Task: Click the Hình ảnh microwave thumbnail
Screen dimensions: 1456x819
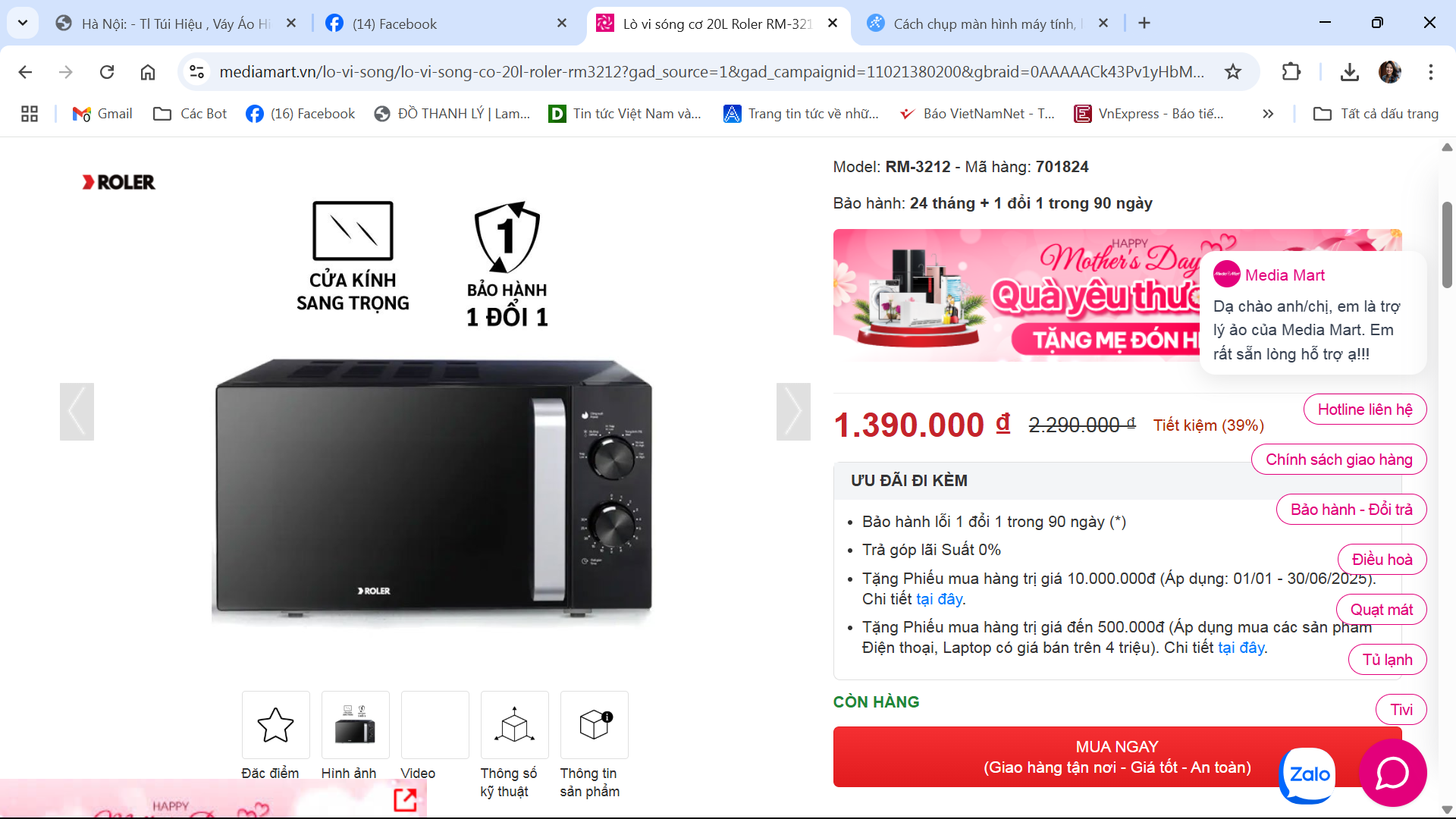Action: (355, 725)
